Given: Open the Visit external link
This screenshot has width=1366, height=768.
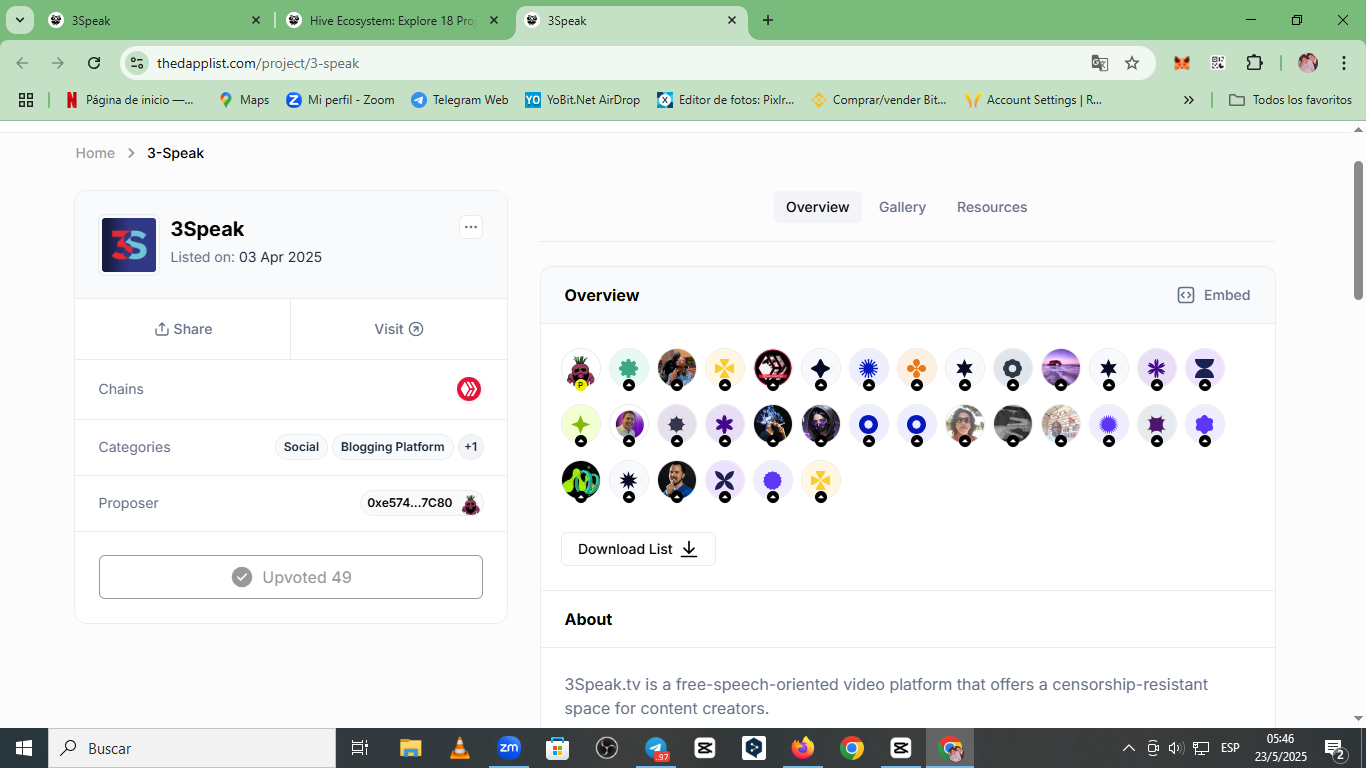Looking at the screenshot, I should [x=399, y=329].
